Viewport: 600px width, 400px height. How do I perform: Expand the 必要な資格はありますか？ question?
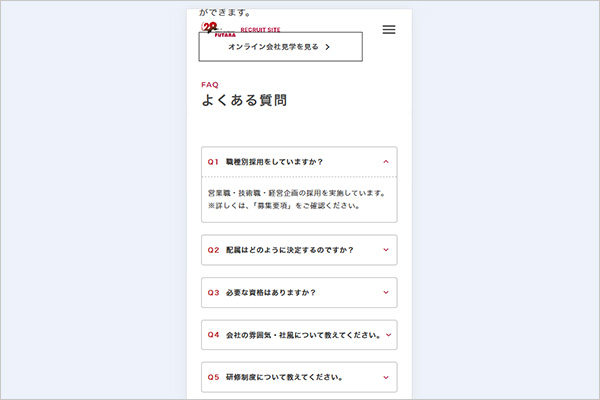[270, 293]
